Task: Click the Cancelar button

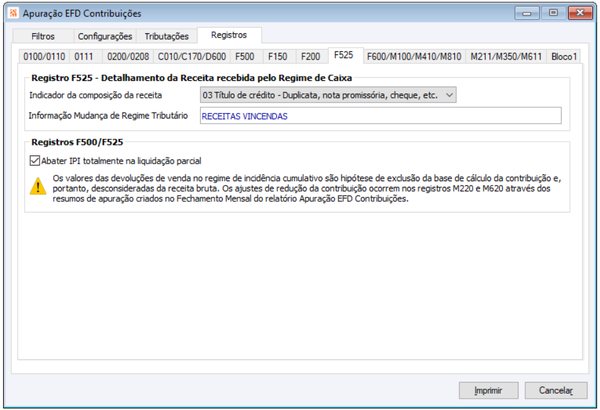Action: [x=556, y=390]
